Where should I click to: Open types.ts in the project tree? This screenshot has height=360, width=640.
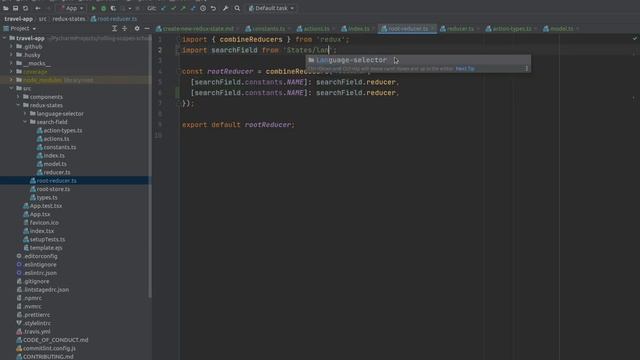[x=47, y=198]
